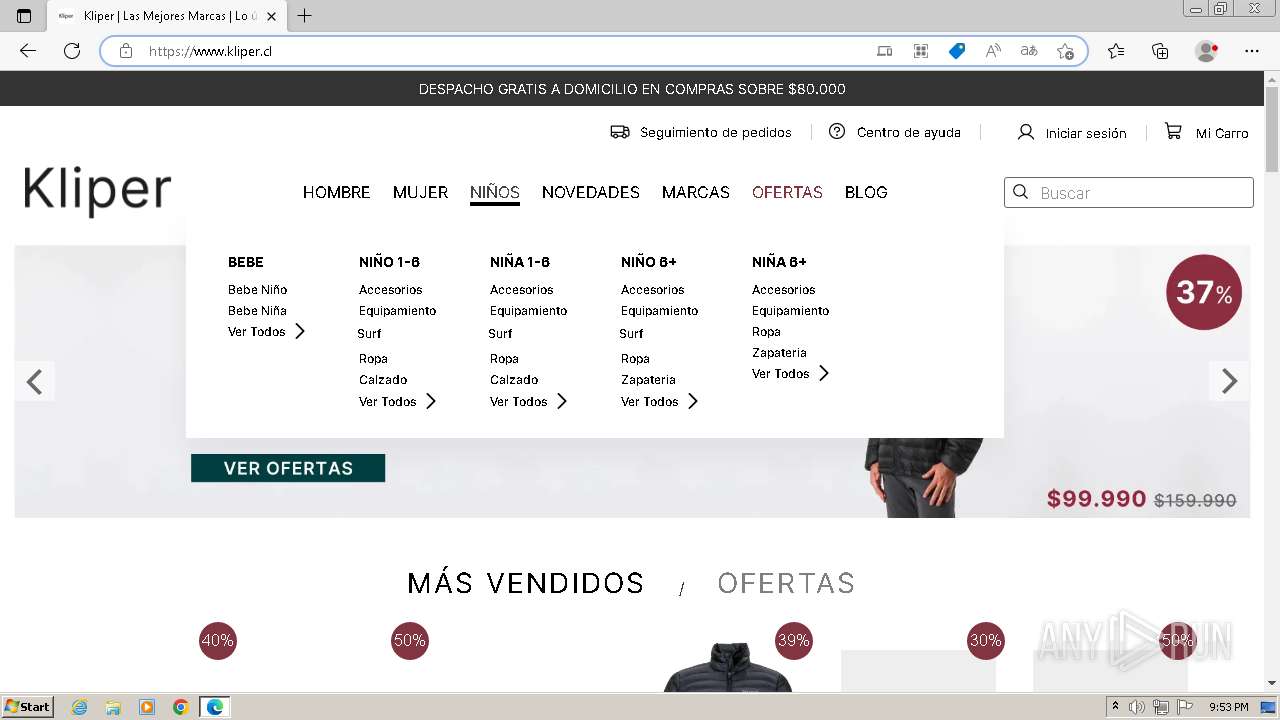Click the user login person icon

pos(1025,132)
